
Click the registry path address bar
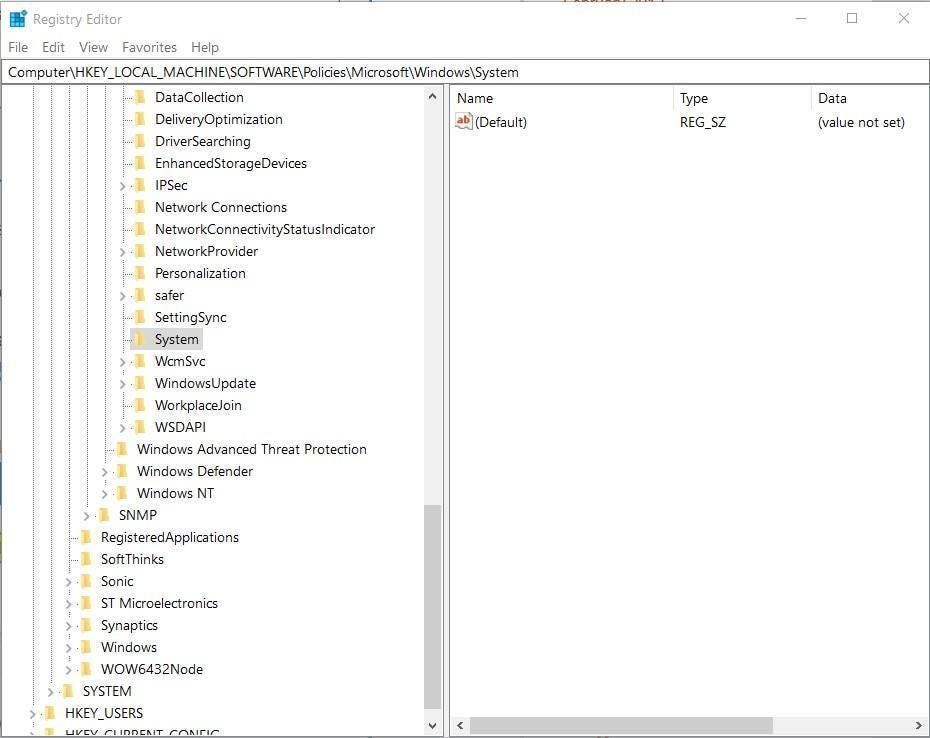pyautogui.click(x=465, y=72)
